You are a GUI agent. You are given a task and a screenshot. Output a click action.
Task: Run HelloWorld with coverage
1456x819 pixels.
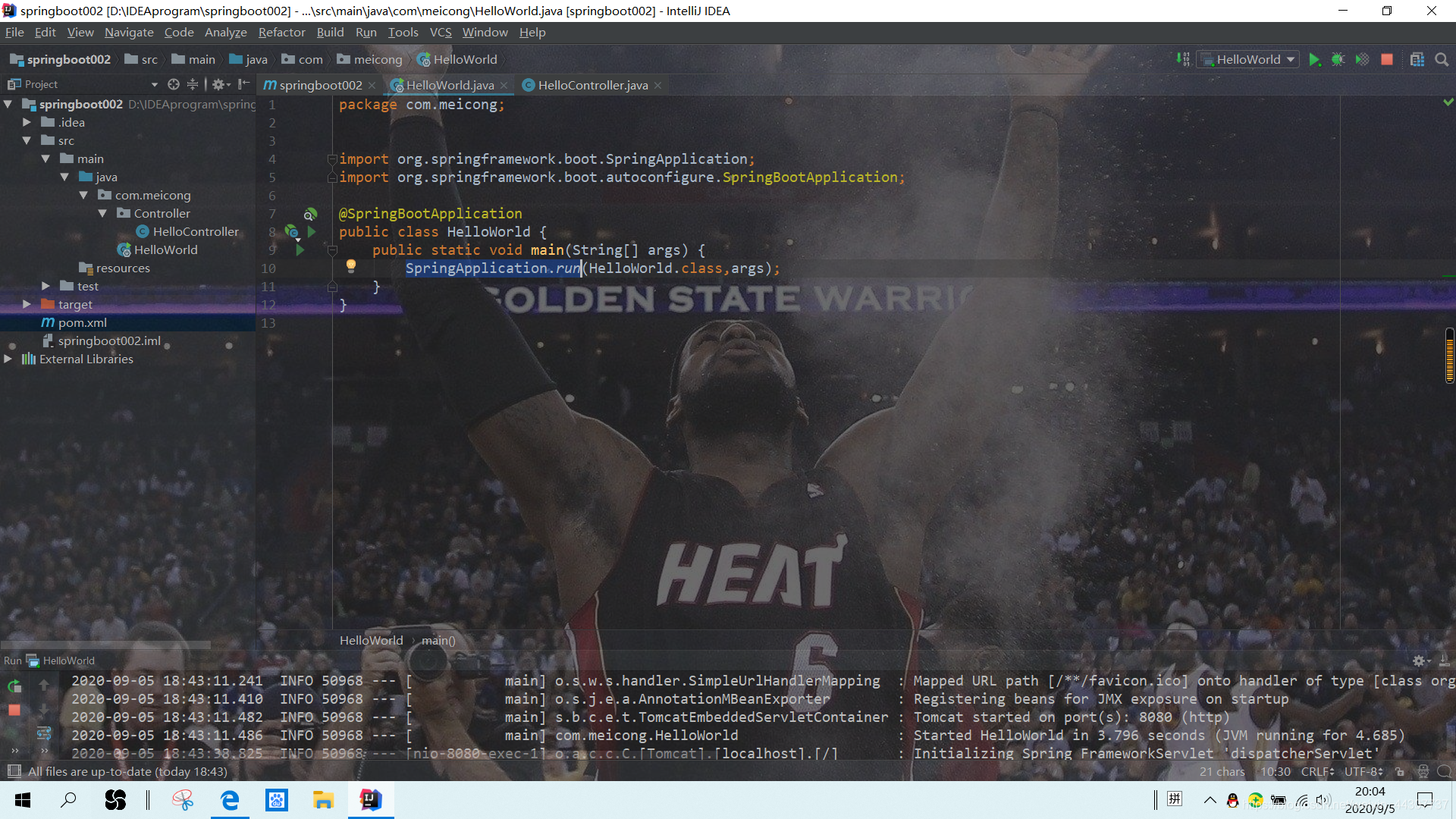coord(1362,59)
